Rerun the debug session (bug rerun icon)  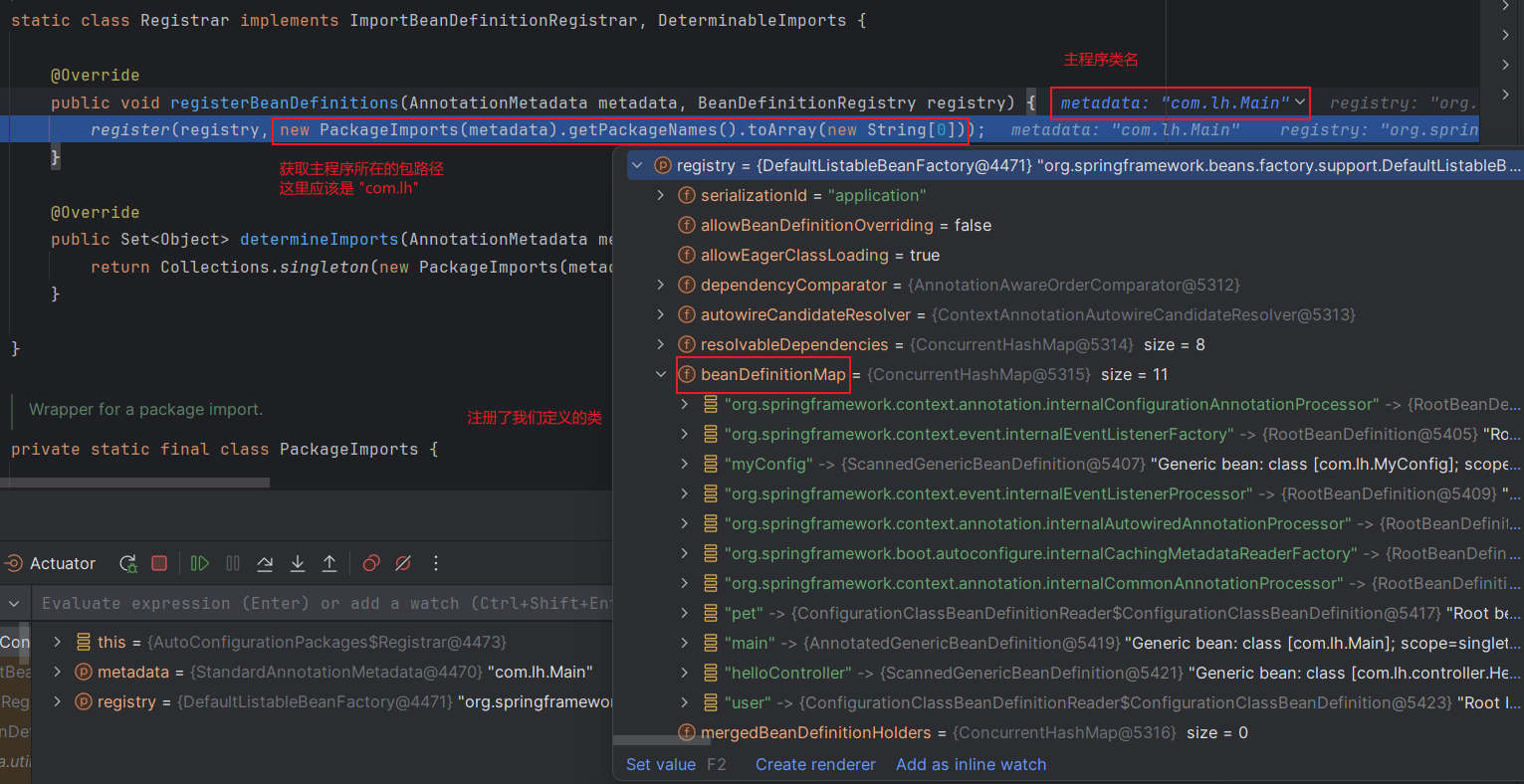tap(128, 563)
